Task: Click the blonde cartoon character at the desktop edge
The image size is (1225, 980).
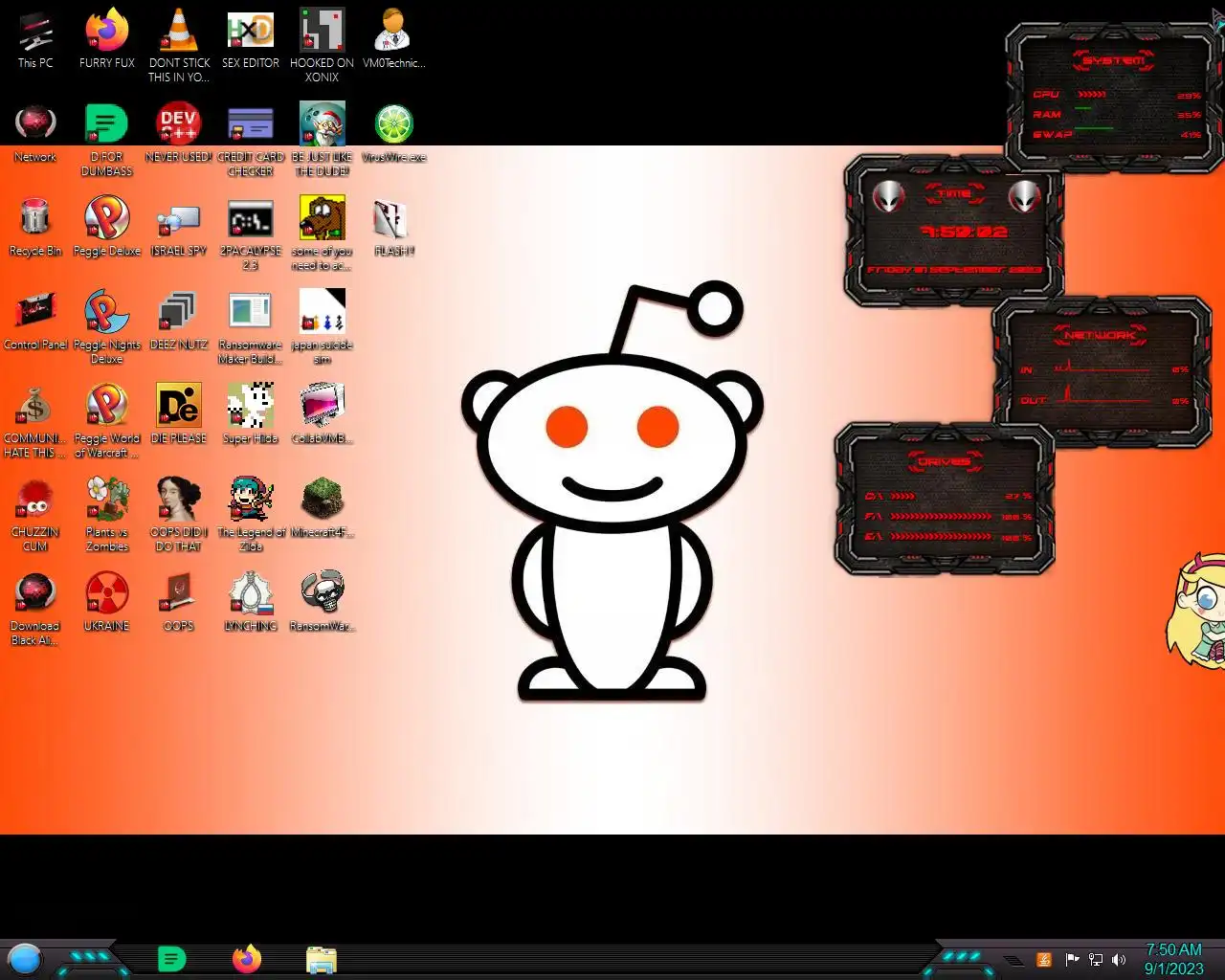Action: click(1196, 611)
